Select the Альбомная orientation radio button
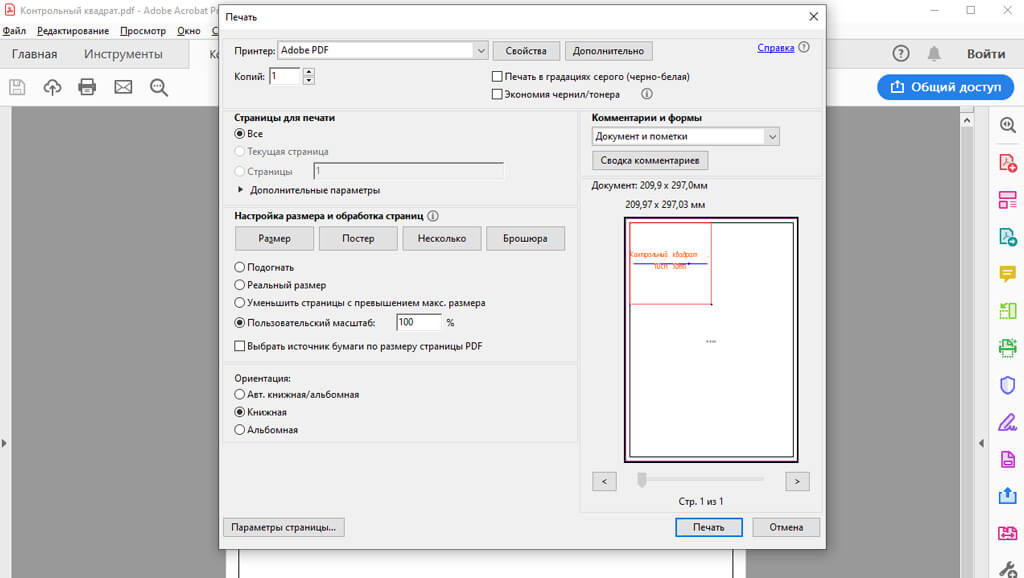 (x=239, y=430)
